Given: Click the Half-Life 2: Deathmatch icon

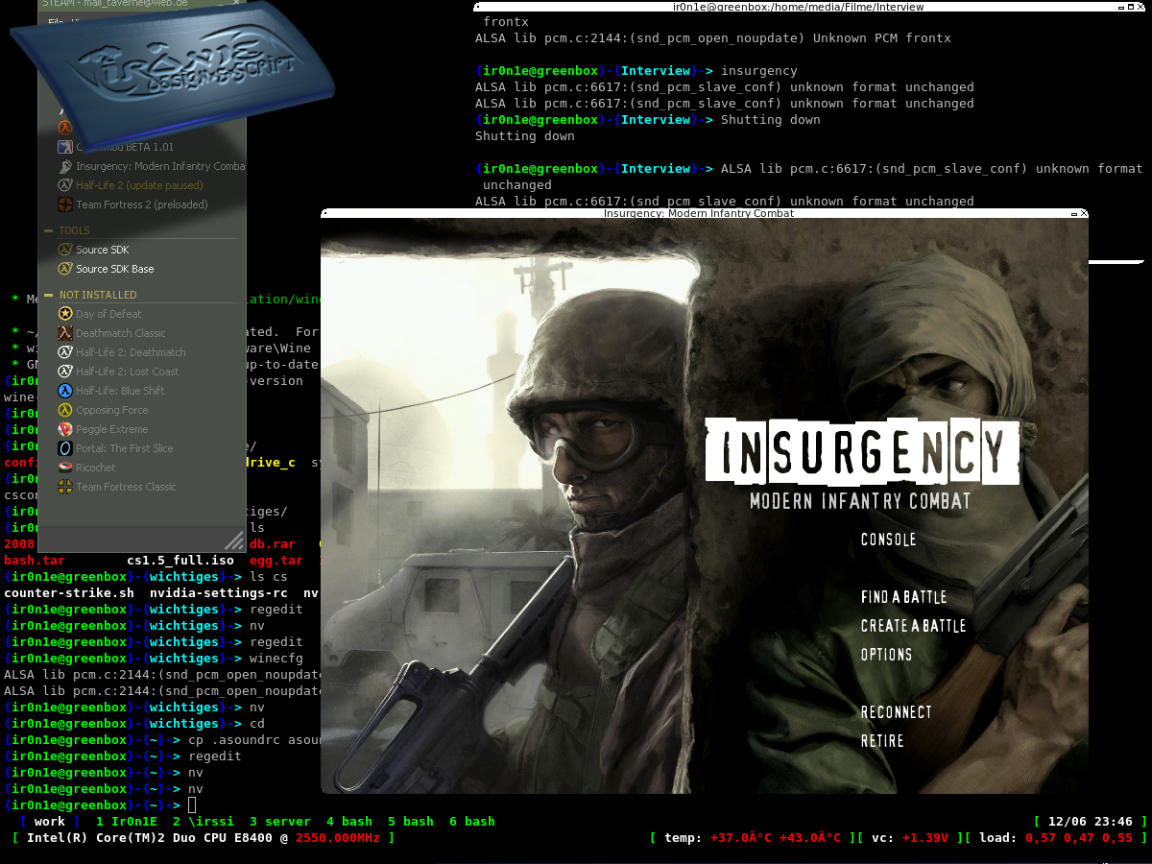Looking at the screenshot, I should coord(65,352).
